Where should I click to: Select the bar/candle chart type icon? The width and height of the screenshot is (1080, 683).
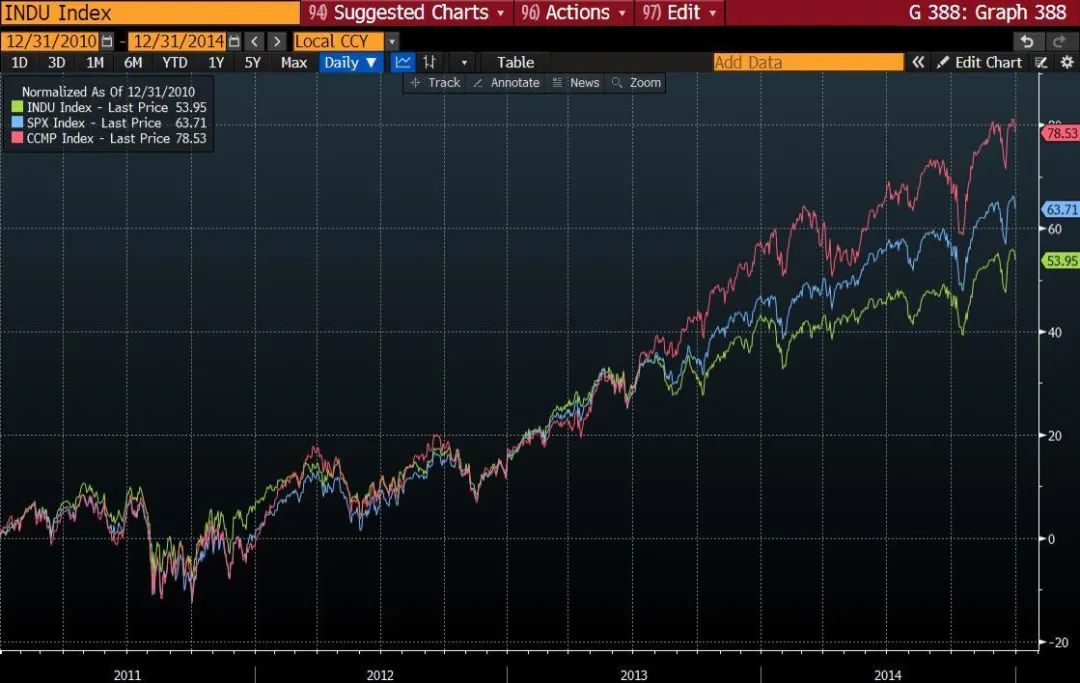coord(429,63)
